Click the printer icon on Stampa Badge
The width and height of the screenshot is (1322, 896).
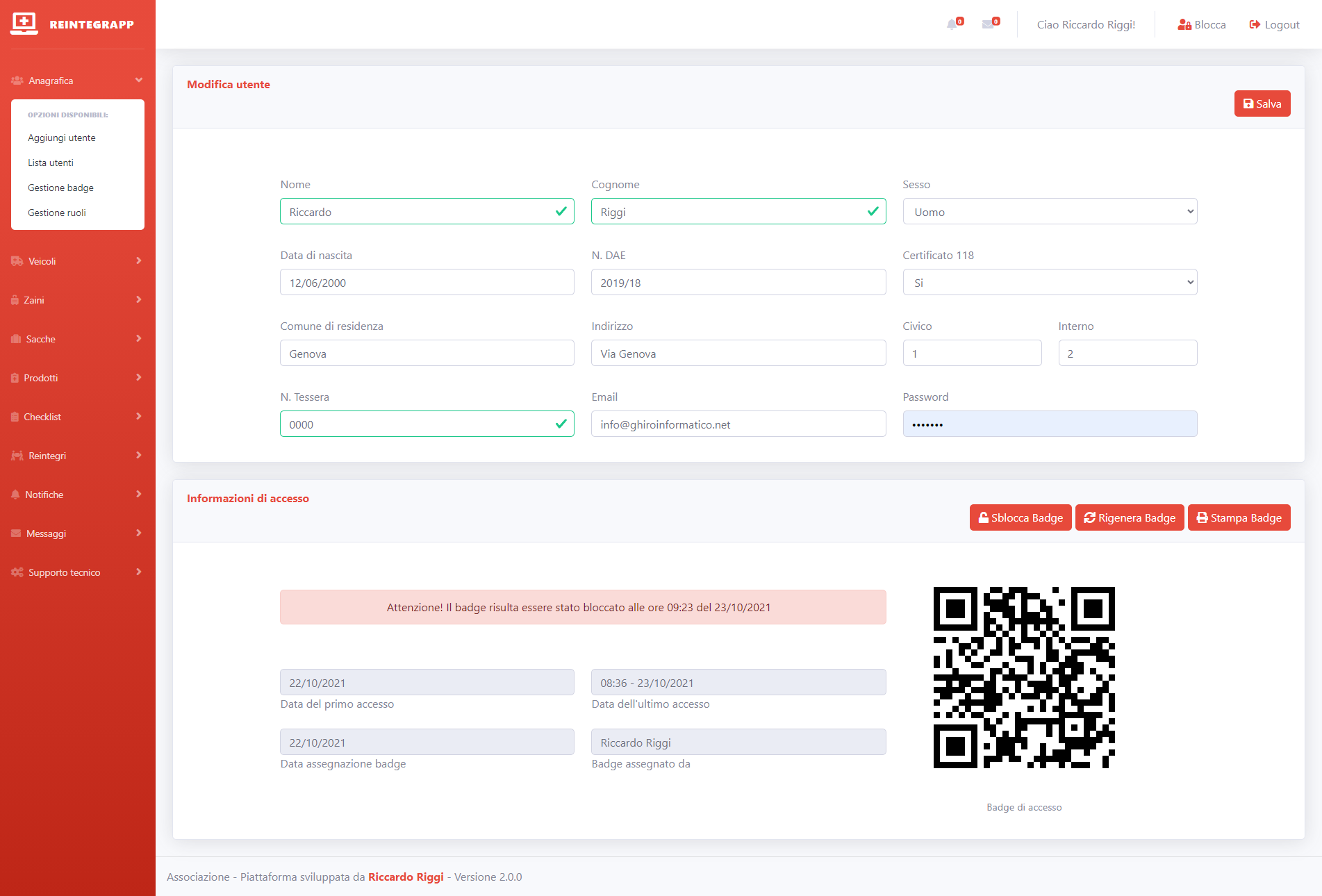(x=1203, y=517)
